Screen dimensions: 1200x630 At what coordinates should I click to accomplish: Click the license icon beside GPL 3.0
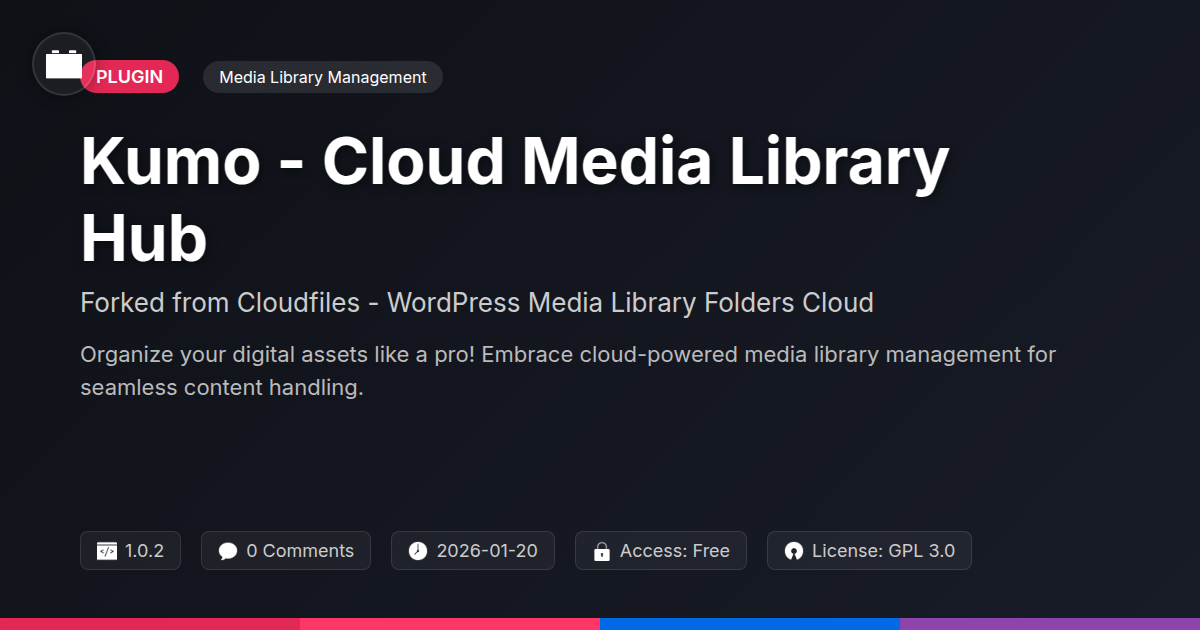point(794,551)
